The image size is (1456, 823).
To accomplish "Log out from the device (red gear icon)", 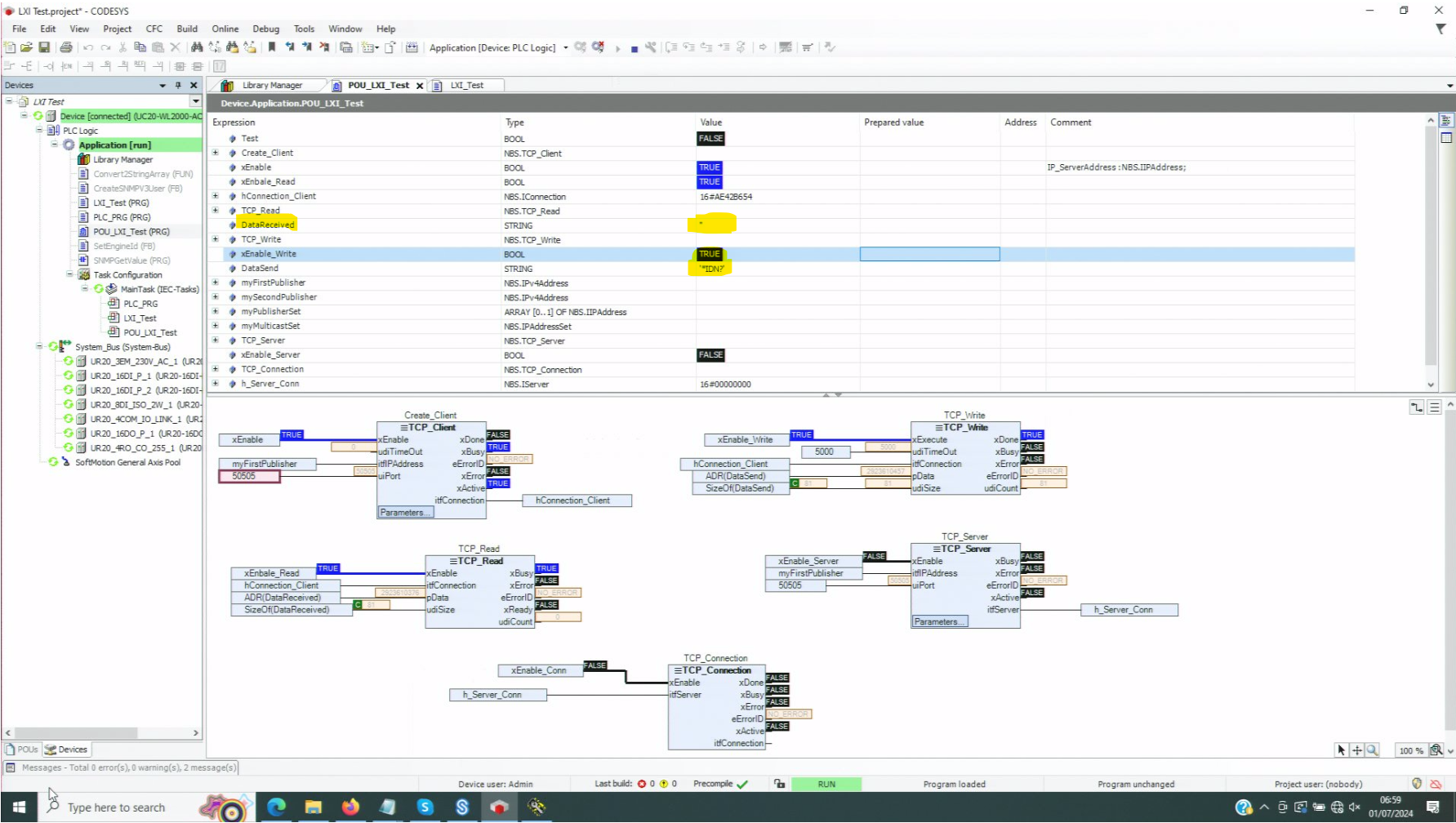I will click(599, 47).
